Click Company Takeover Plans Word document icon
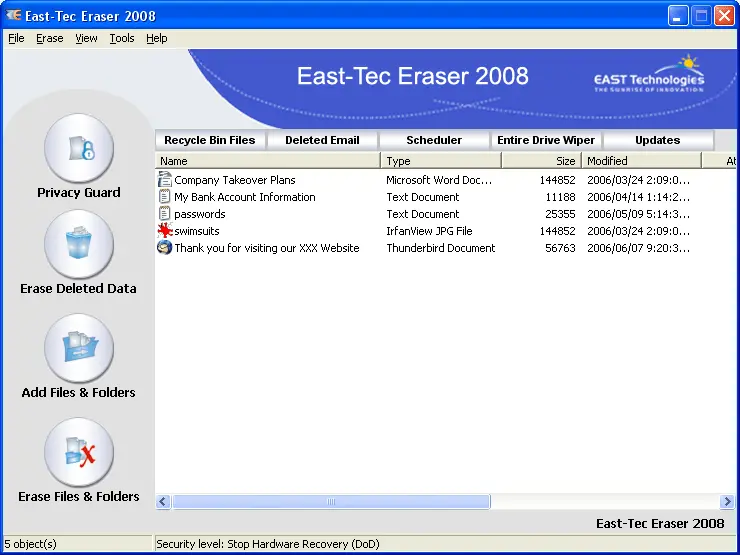The width and height of the screenshot is (740, 555). pos(164,179)
